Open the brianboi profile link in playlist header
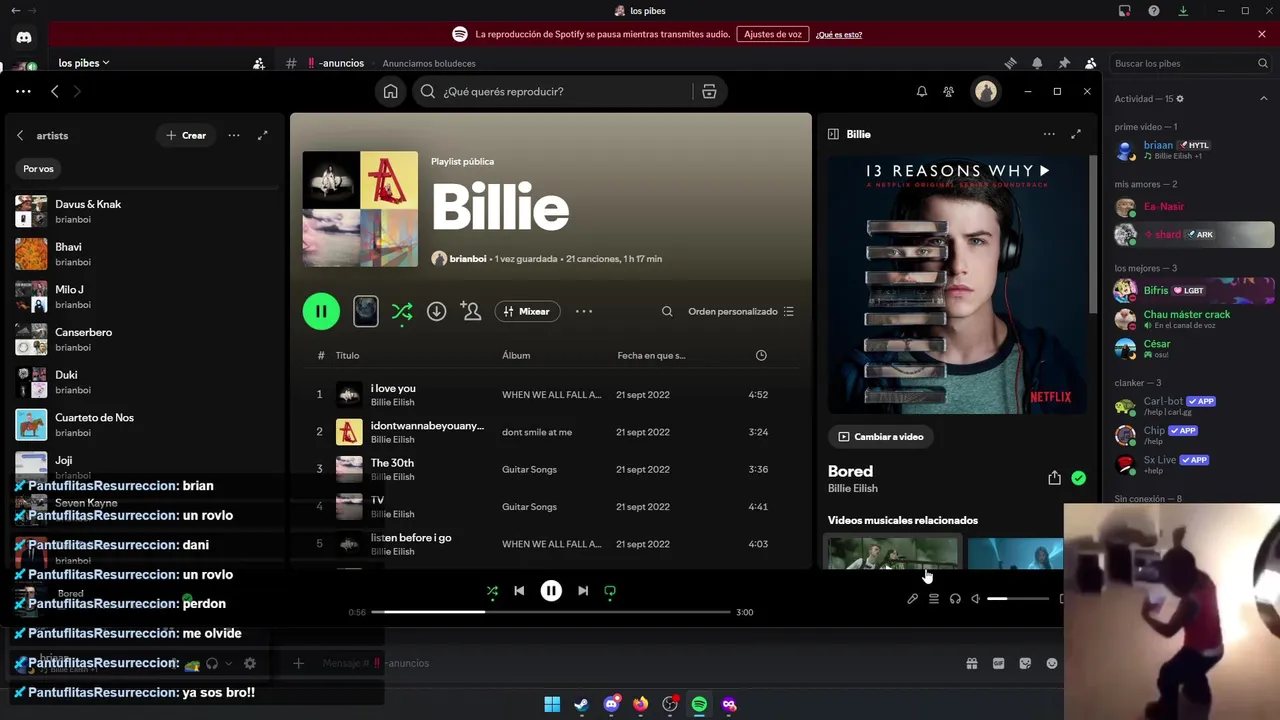The height and width of the screenshot is (720, 1280). tap(467, 258)
